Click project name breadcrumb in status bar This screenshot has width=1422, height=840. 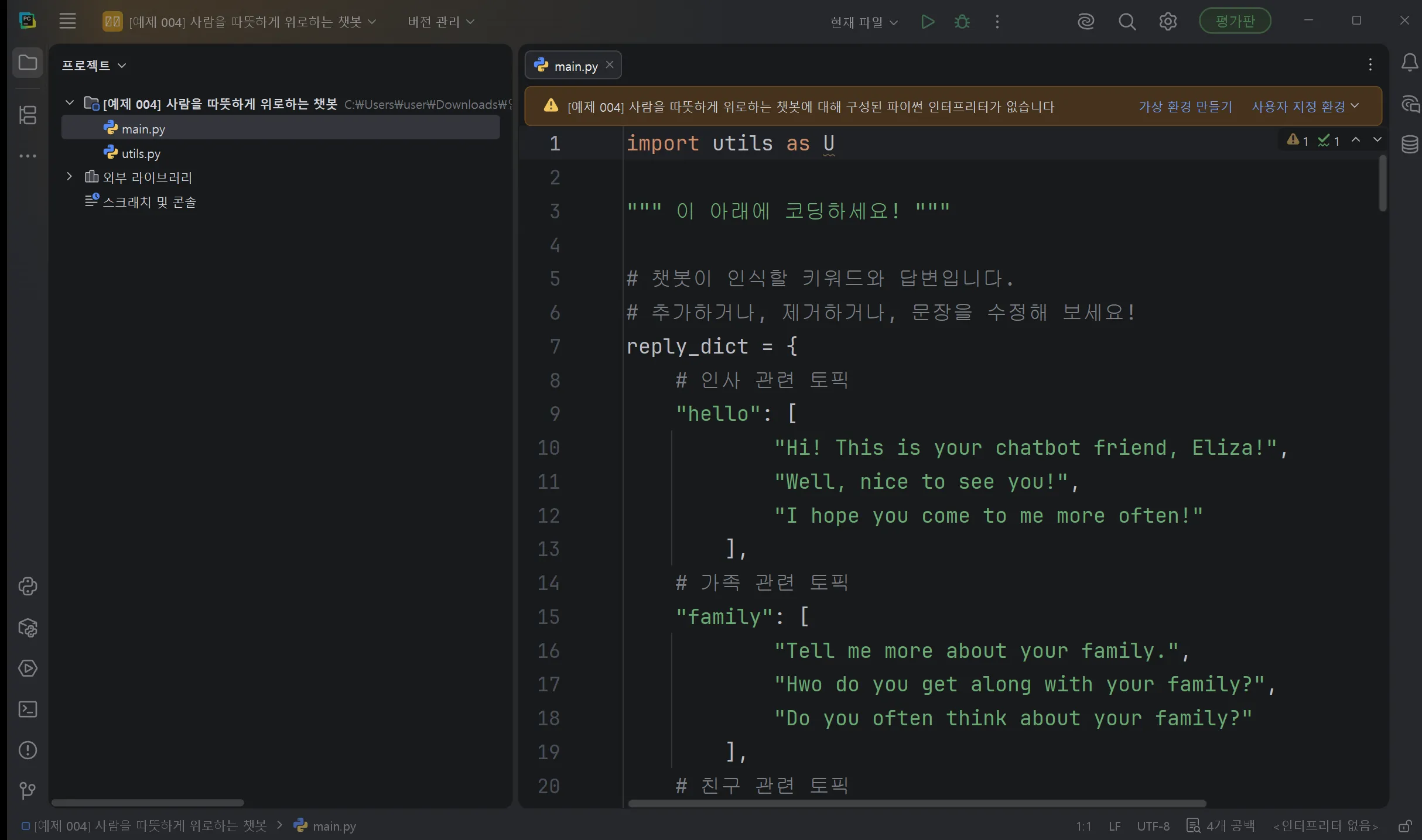tap(144, 826)
